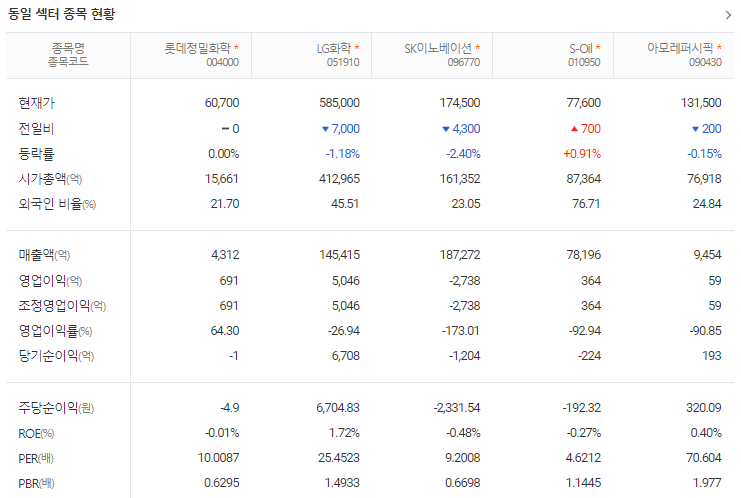Click the PER(배) row label
Screen dimensions: 741x498
pos(36,458)
